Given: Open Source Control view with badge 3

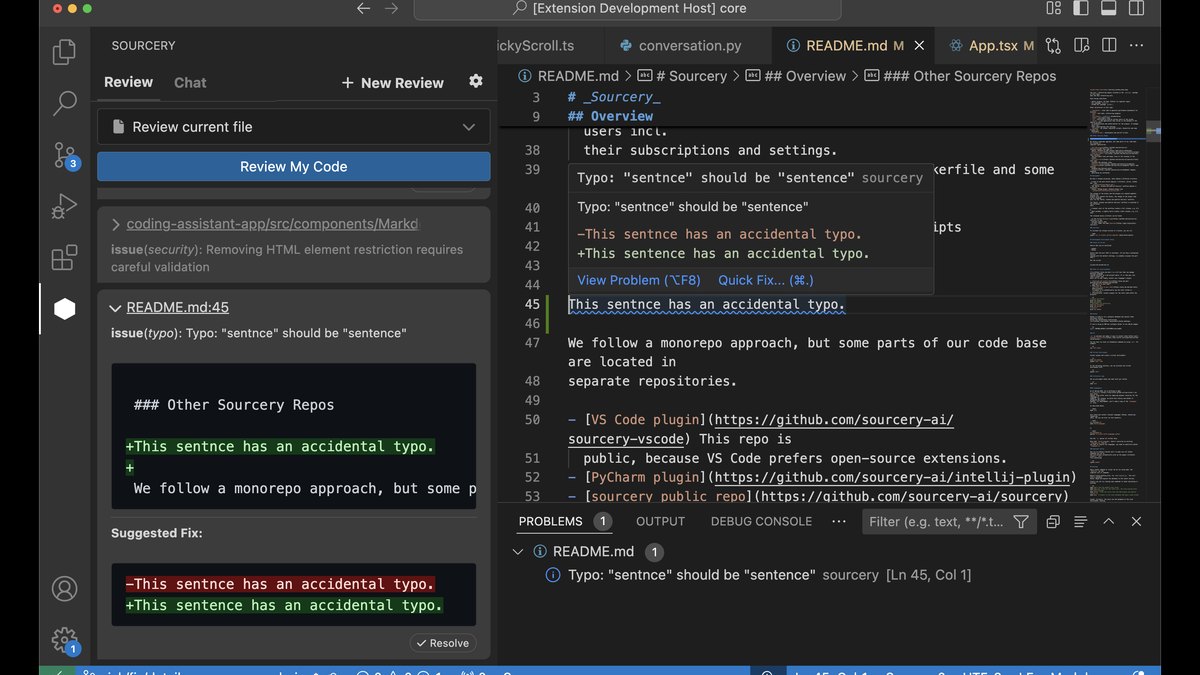Looking at the screenshot, I should [x=65, y=155].
